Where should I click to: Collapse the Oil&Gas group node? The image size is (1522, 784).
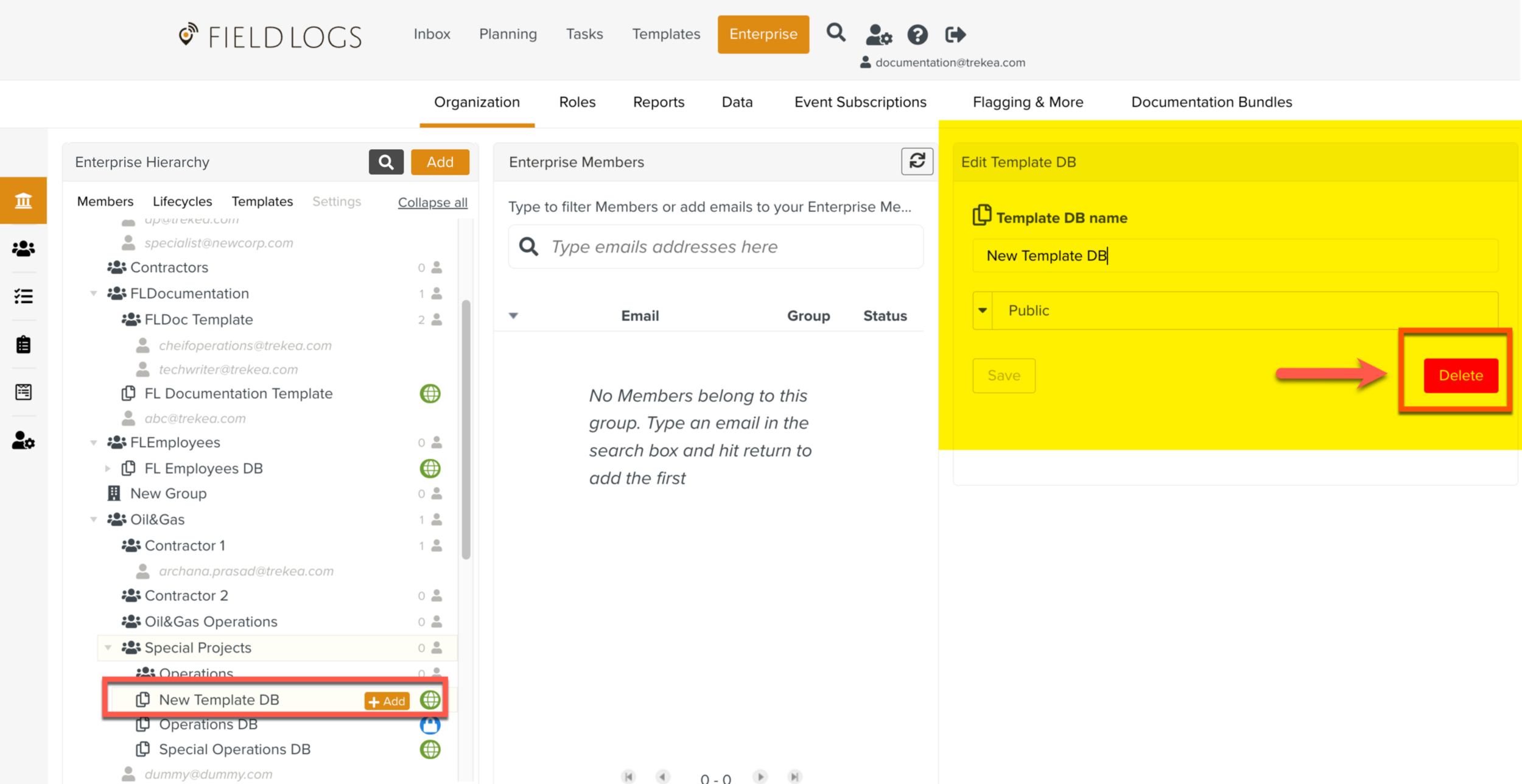[94, 519]
